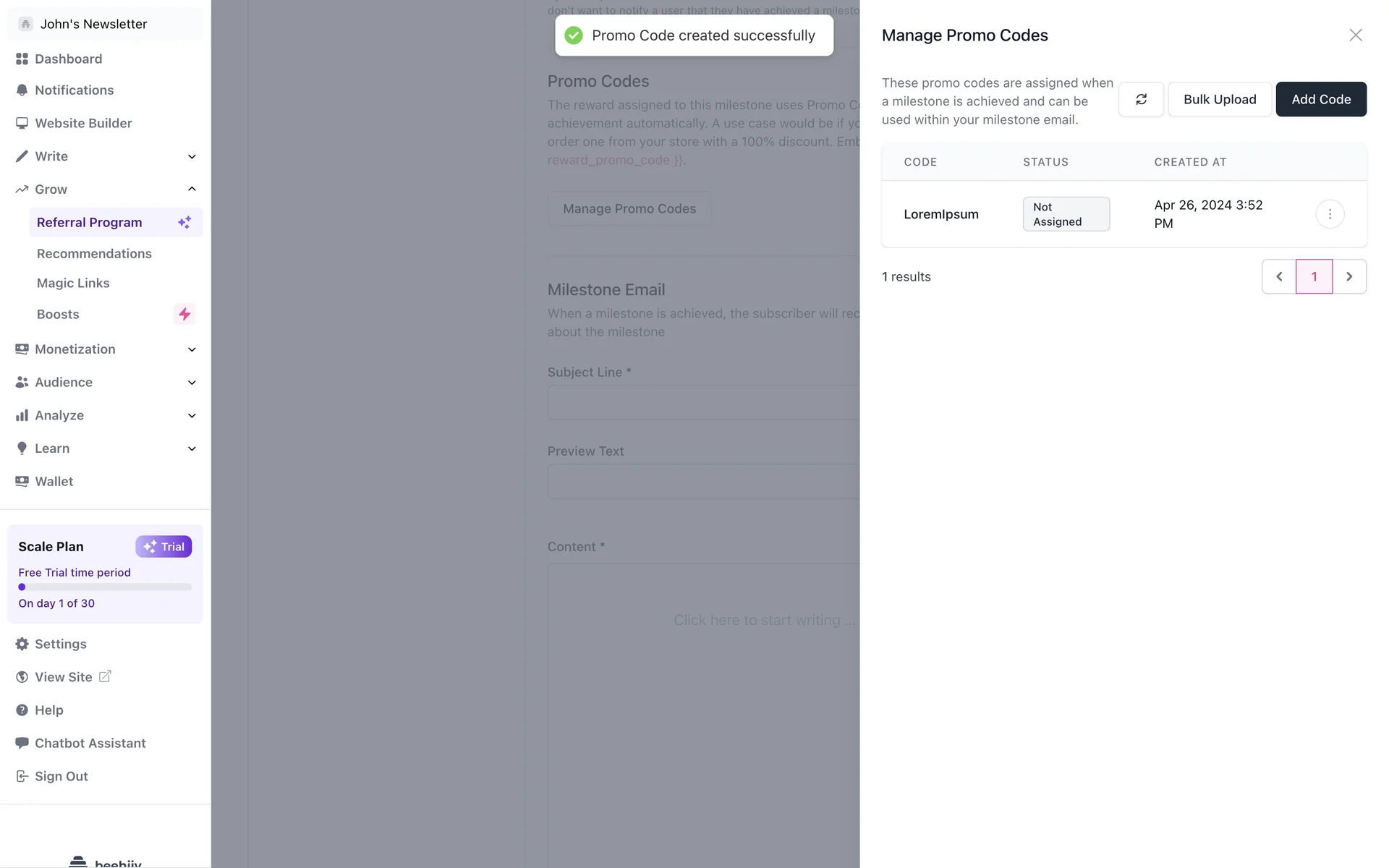Collapse the Grow section
The height and width of the screenshot is (868, 1389).
click(x=192, y=190)
